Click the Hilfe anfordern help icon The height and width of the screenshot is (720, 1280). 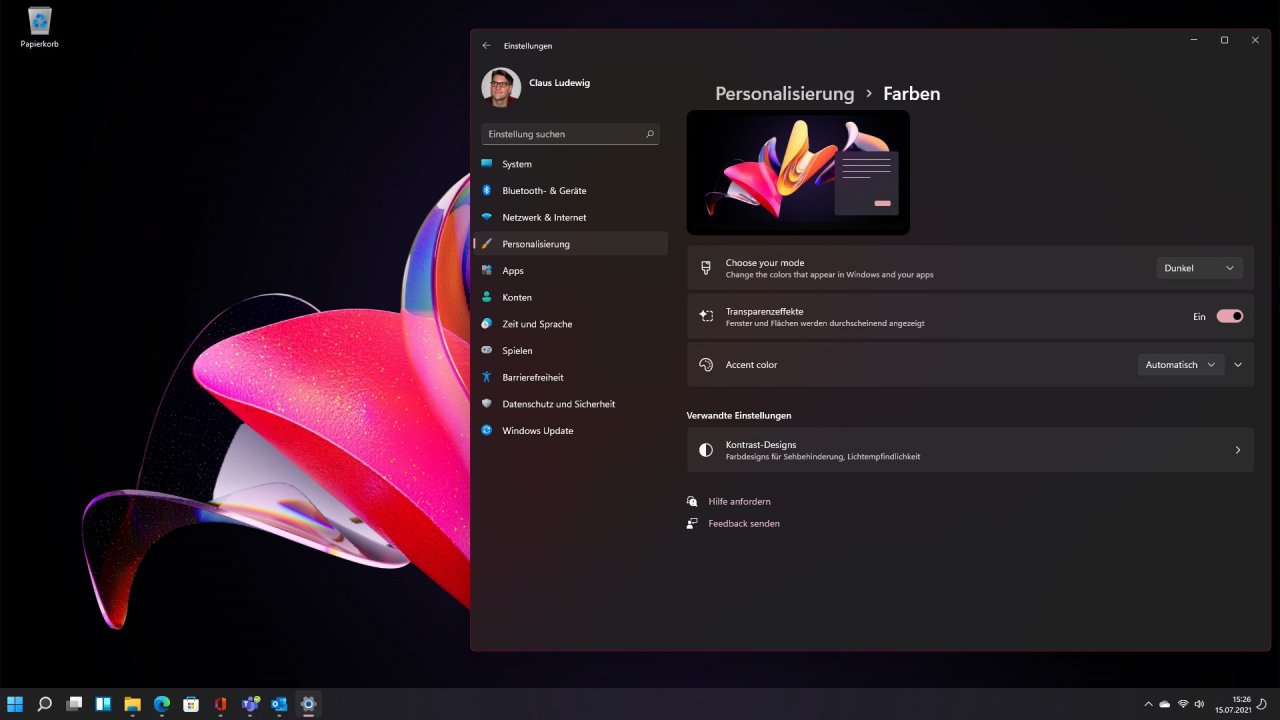692,501
